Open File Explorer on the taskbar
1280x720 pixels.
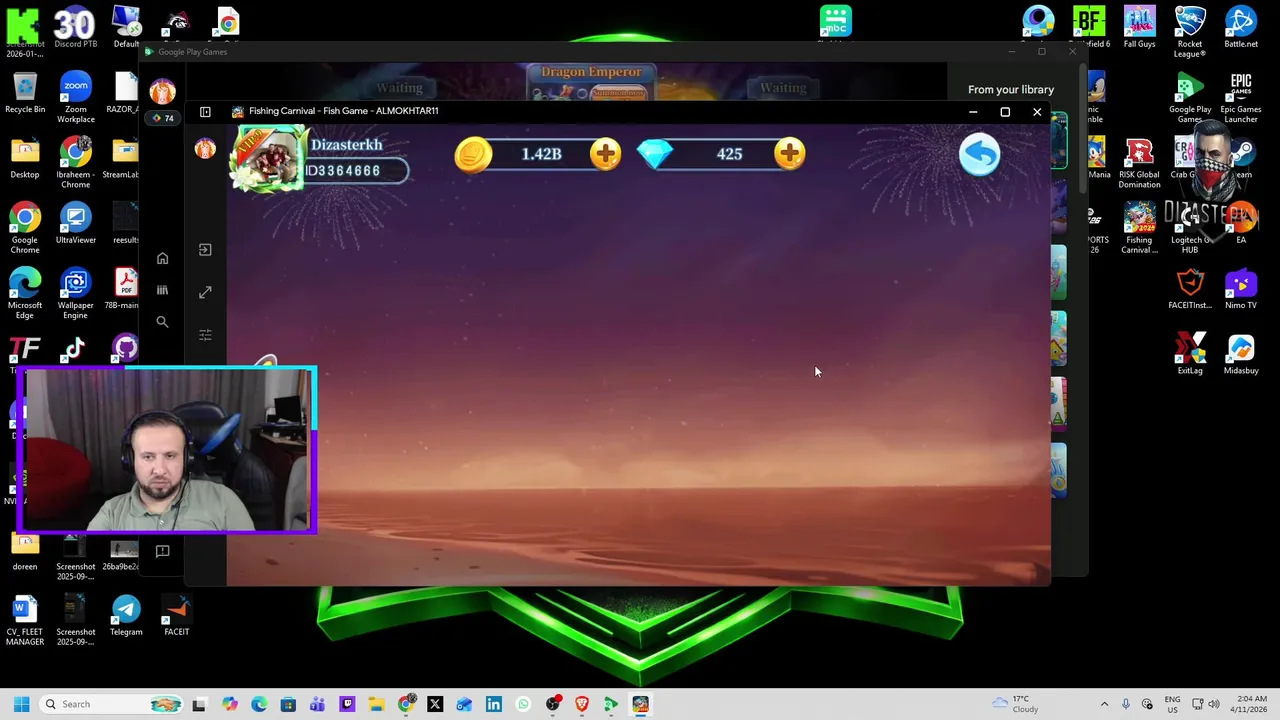[x=376, y=704]
